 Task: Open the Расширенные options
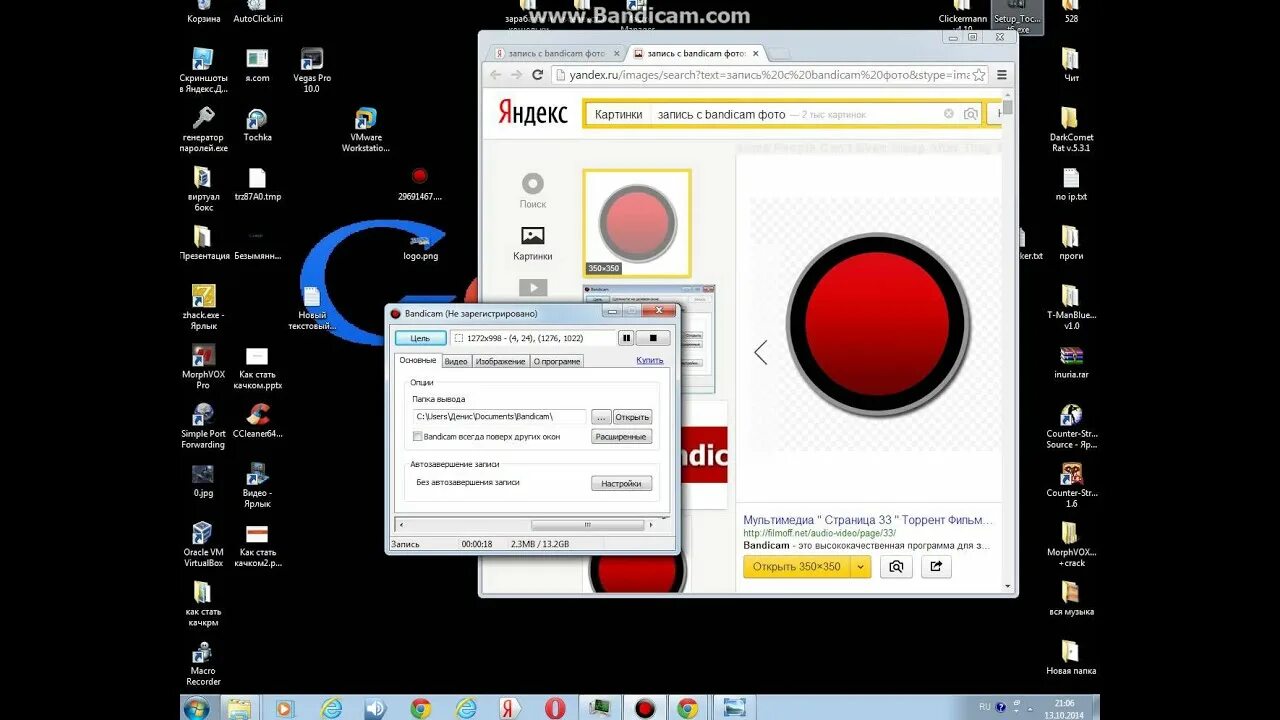tap(621, 436)
